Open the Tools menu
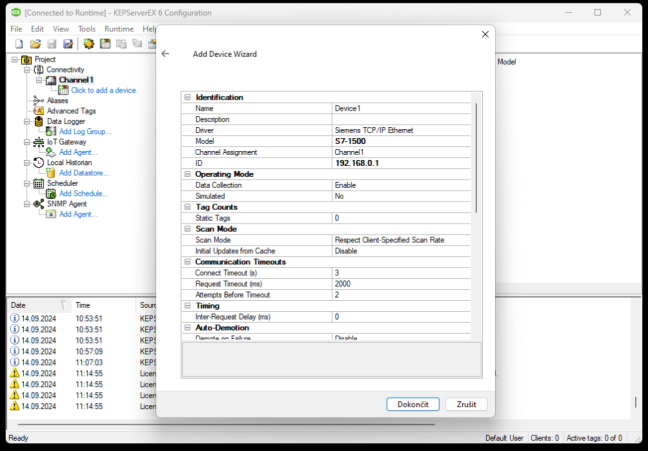Image resolution: width=648 pixels, height=451 pixels. [87, 29]
